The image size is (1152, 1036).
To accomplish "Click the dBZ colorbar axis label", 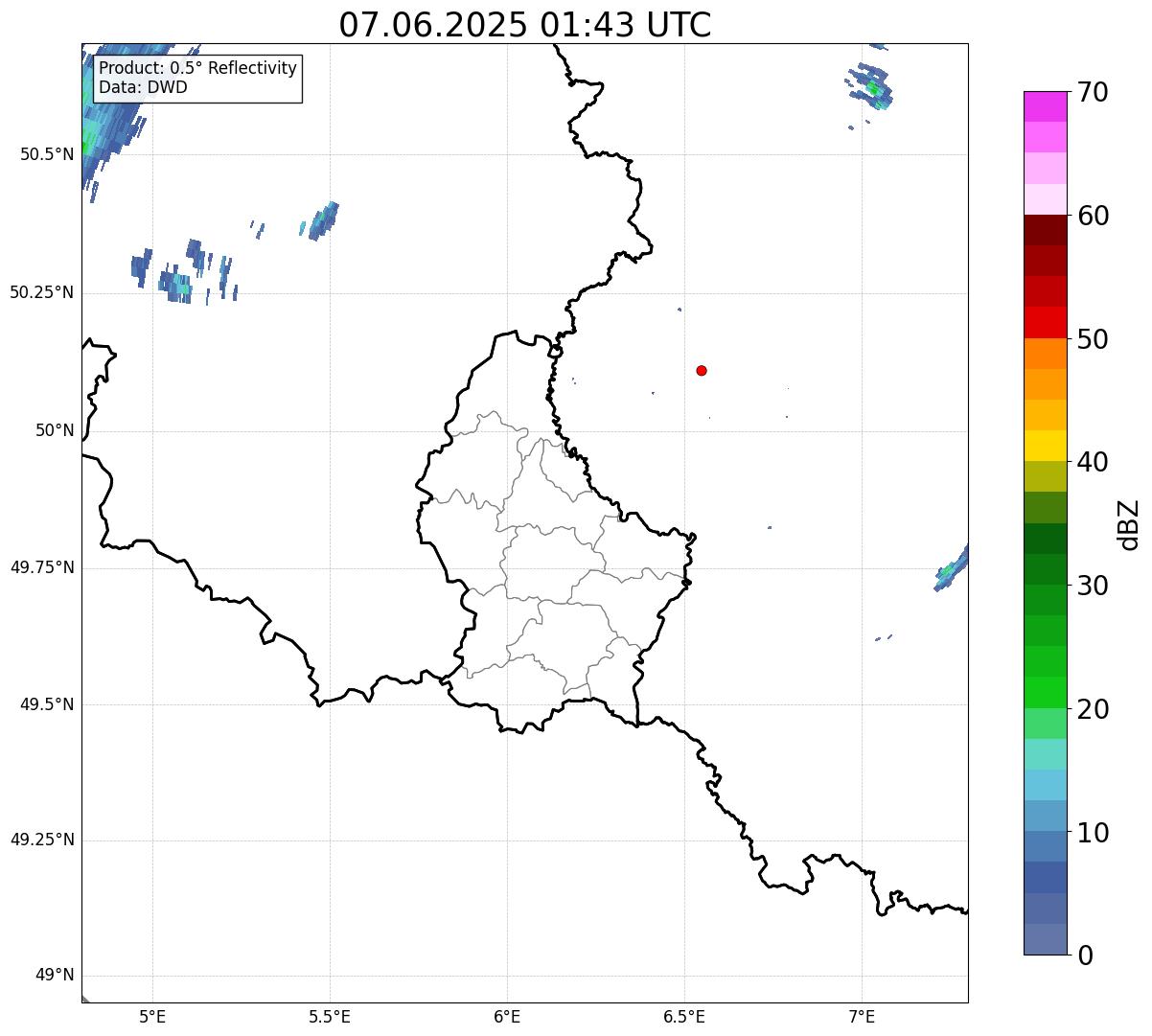I will (1129, 523).
